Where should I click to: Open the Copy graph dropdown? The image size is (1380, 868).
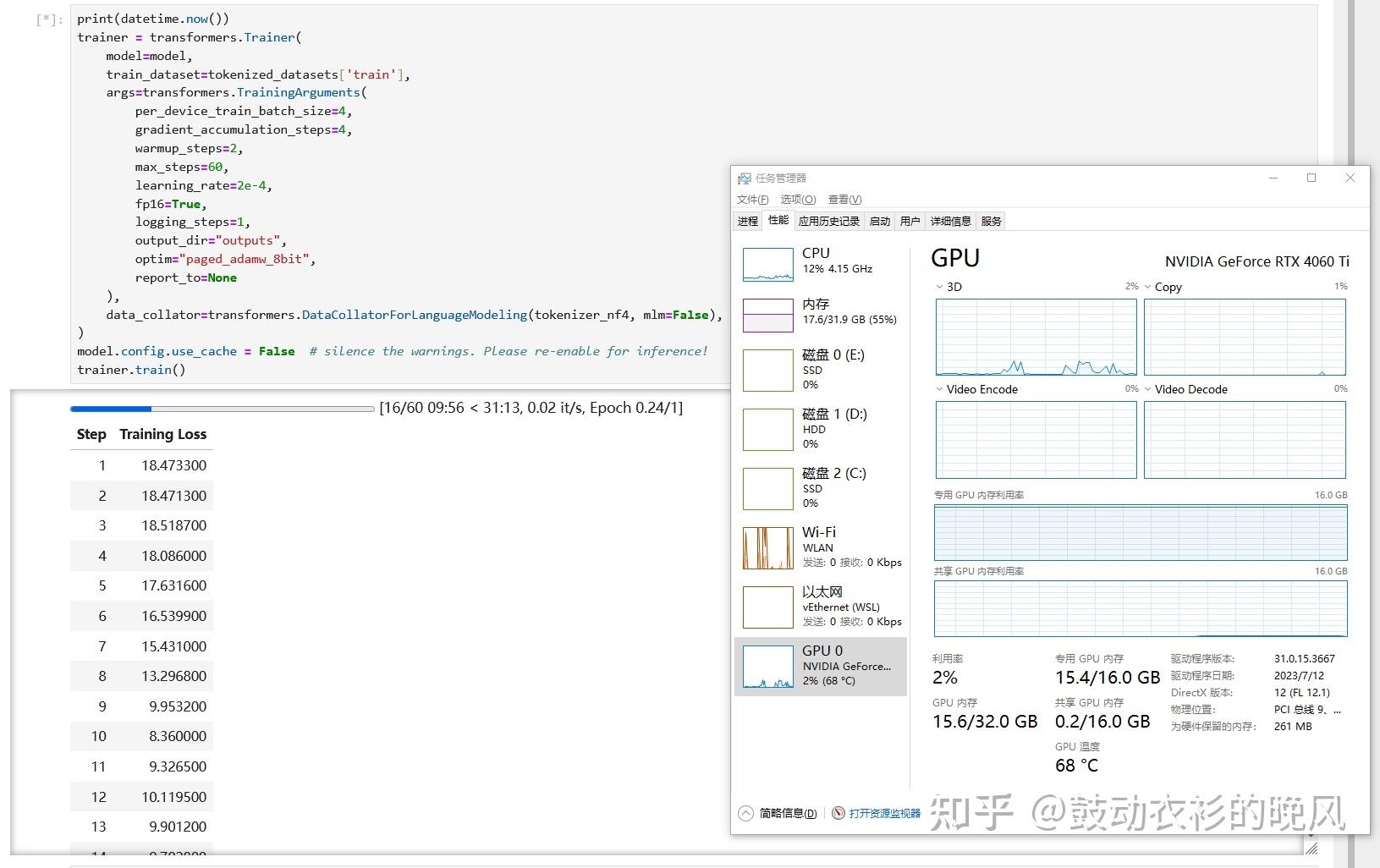pyautogui.click(x=1148, y=287)
